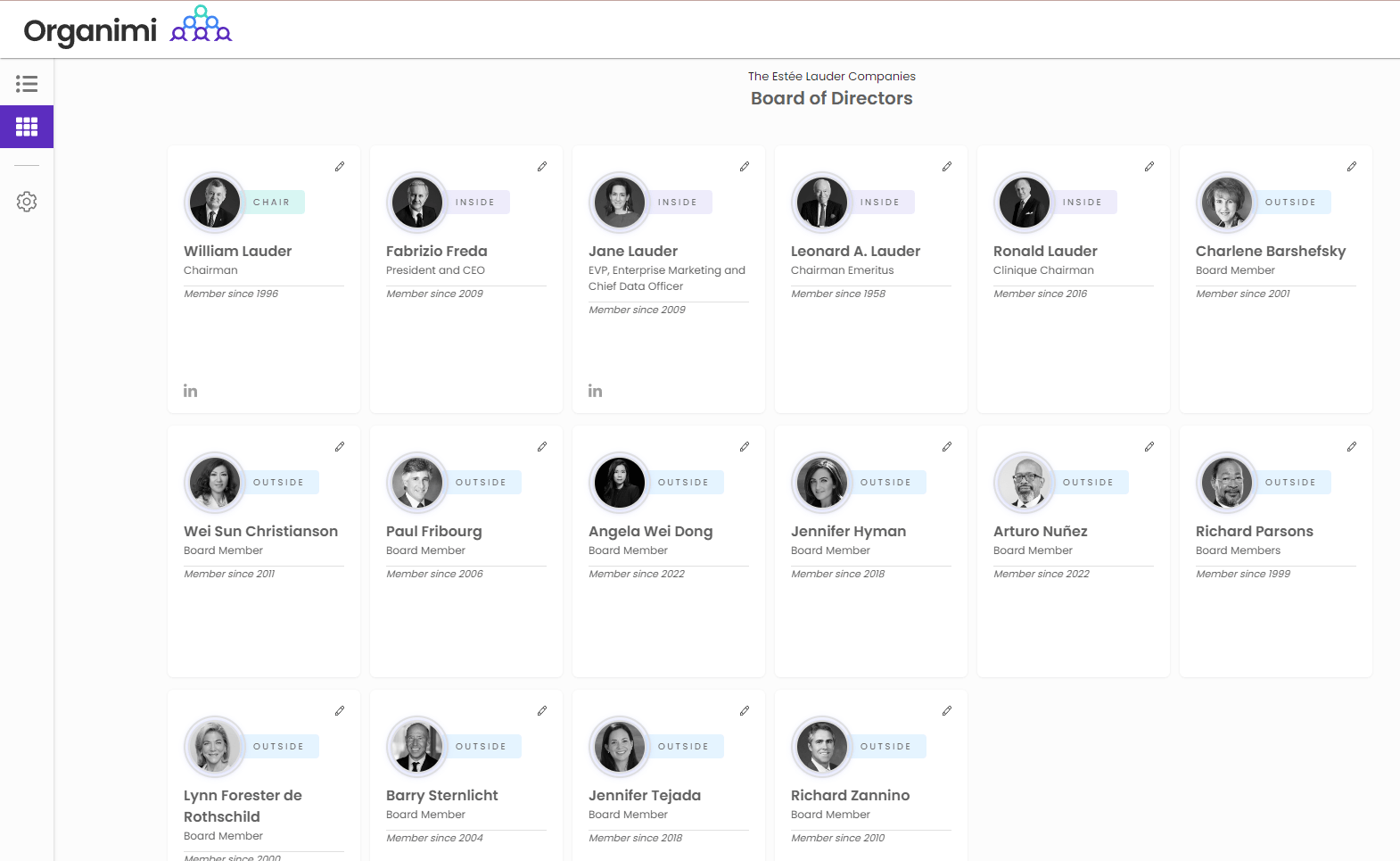The image size is (1400, 861).
Task: Click 'The Estée Lauder Companies' subtitle
Action: tap(832, 77)
